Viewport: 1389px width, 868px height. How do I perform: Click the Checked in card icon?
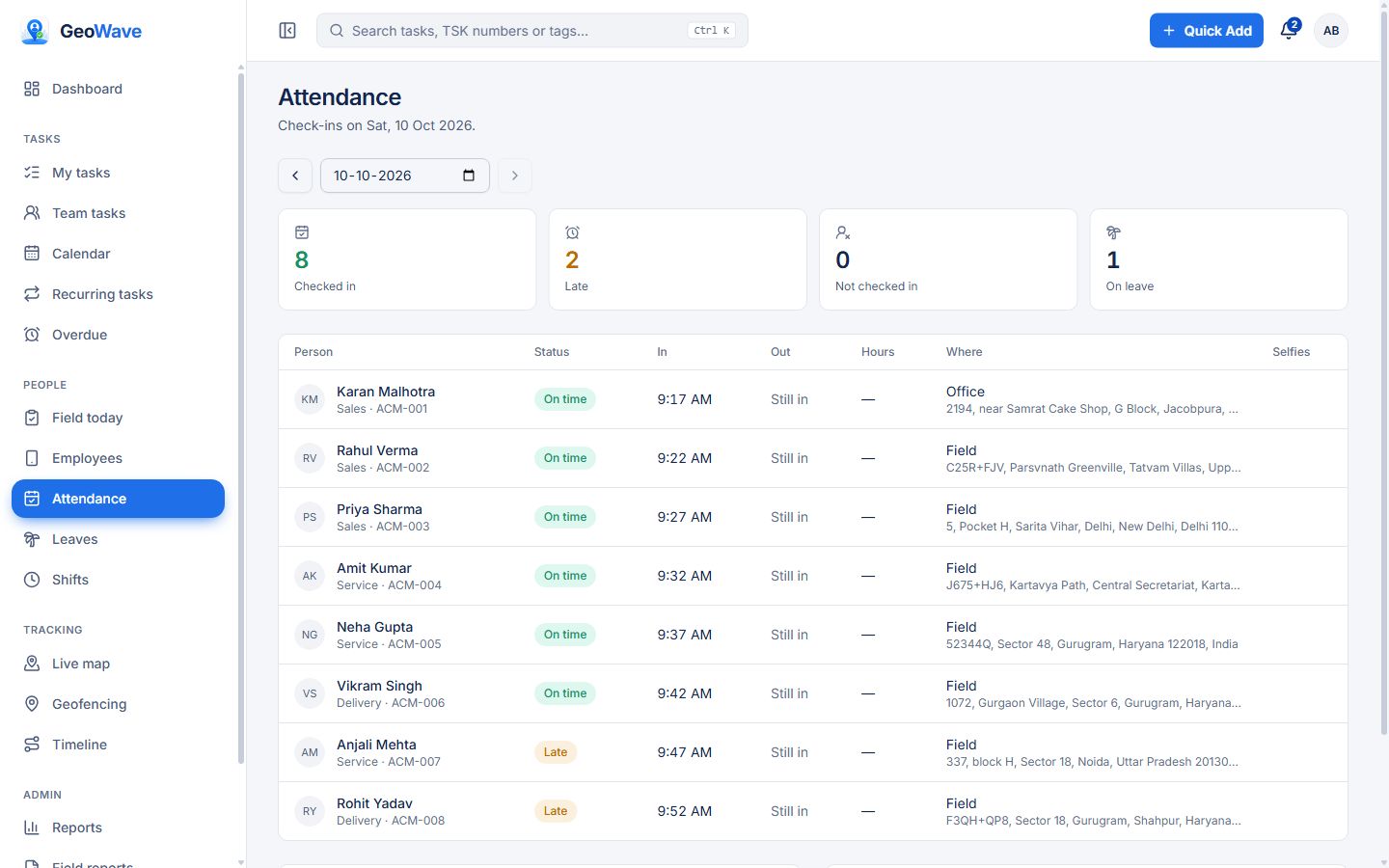tap(302, 232)
